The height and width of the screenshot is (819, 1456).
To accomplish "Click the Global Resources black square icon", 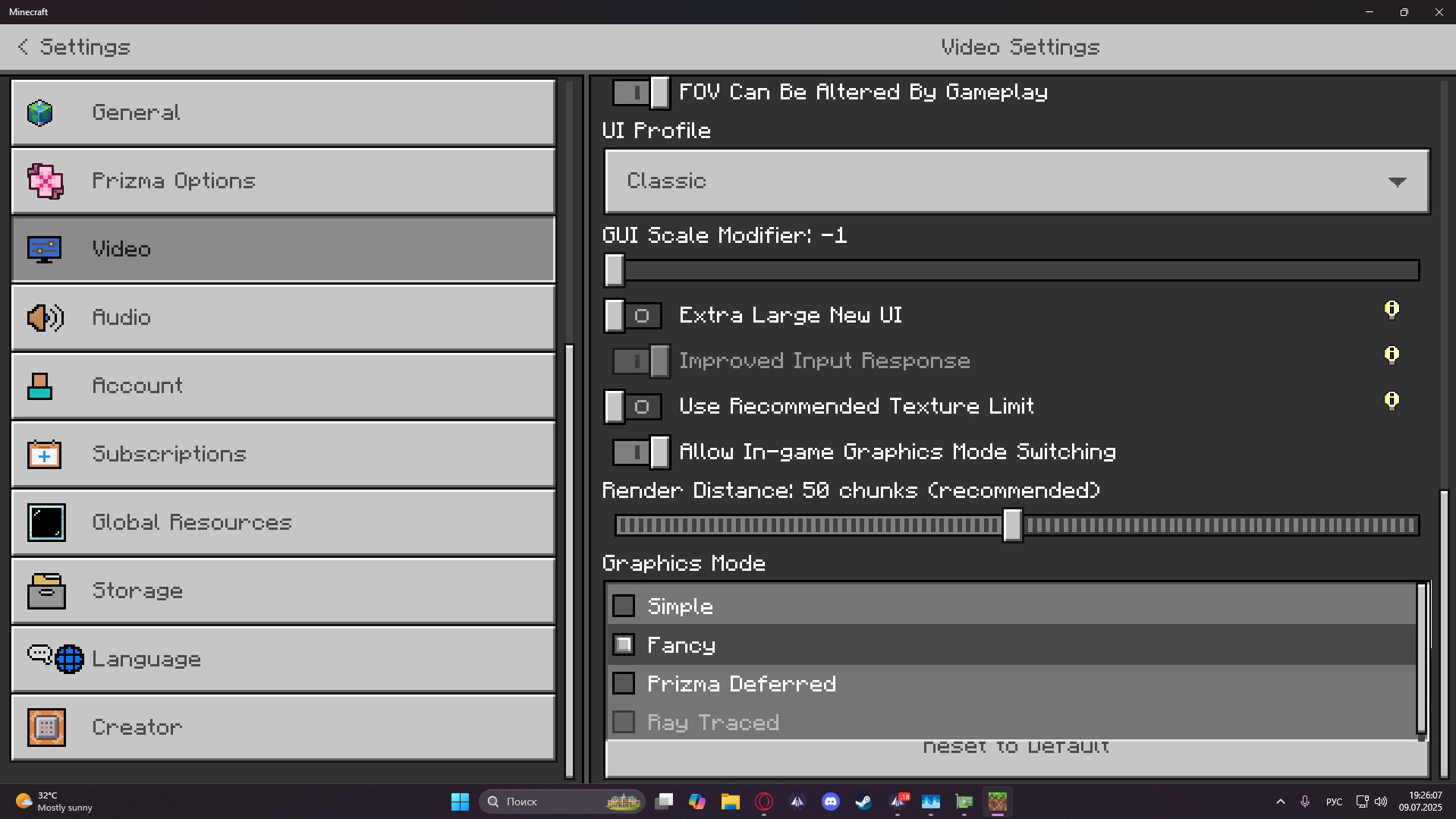I will click(46, 522).
